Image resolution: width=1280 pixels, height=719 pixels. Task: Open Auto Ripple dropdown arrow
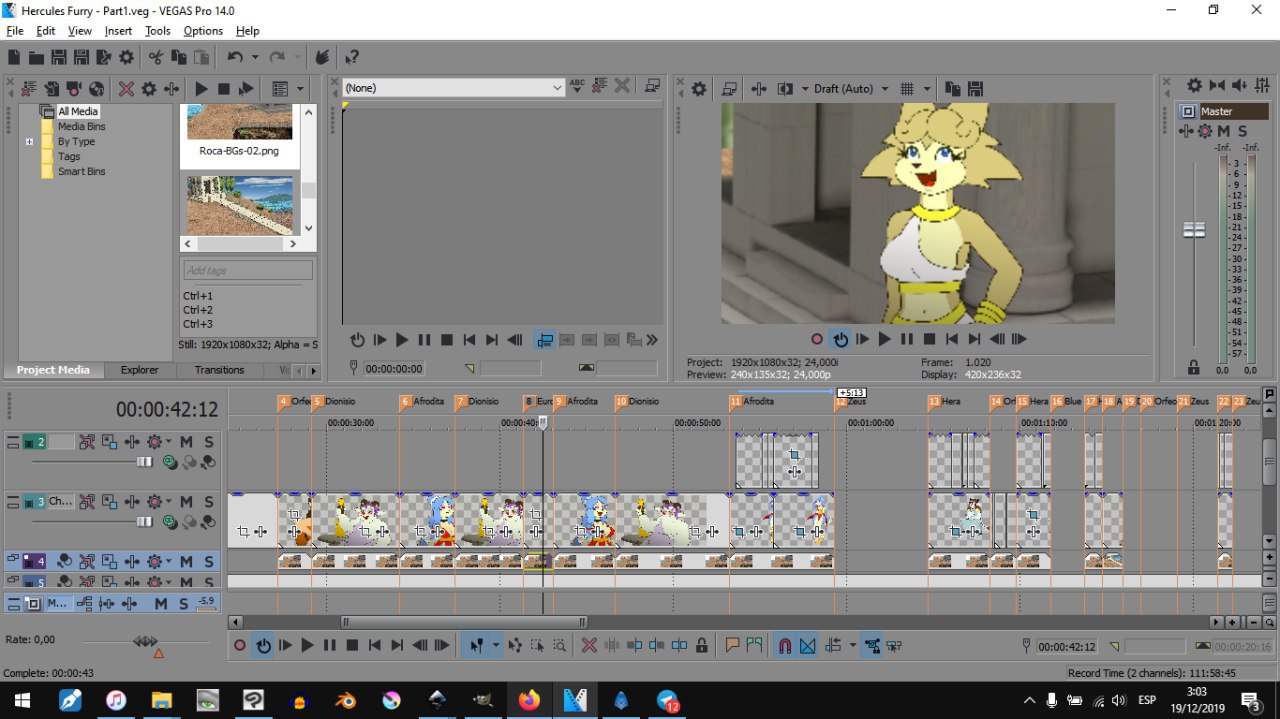[x=853, y=646]
